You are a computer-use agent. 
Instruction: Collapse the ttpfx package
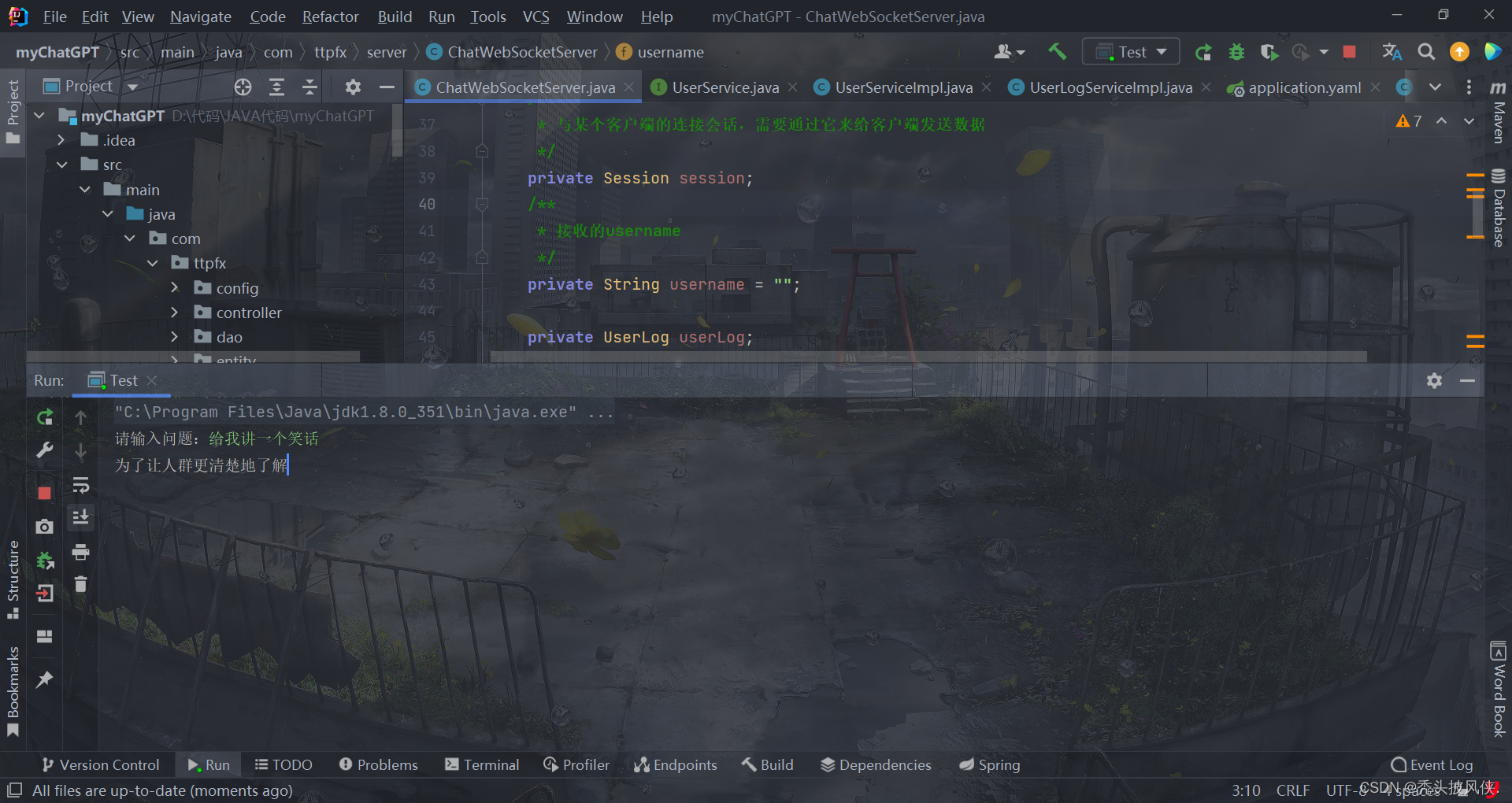point(152,263)
